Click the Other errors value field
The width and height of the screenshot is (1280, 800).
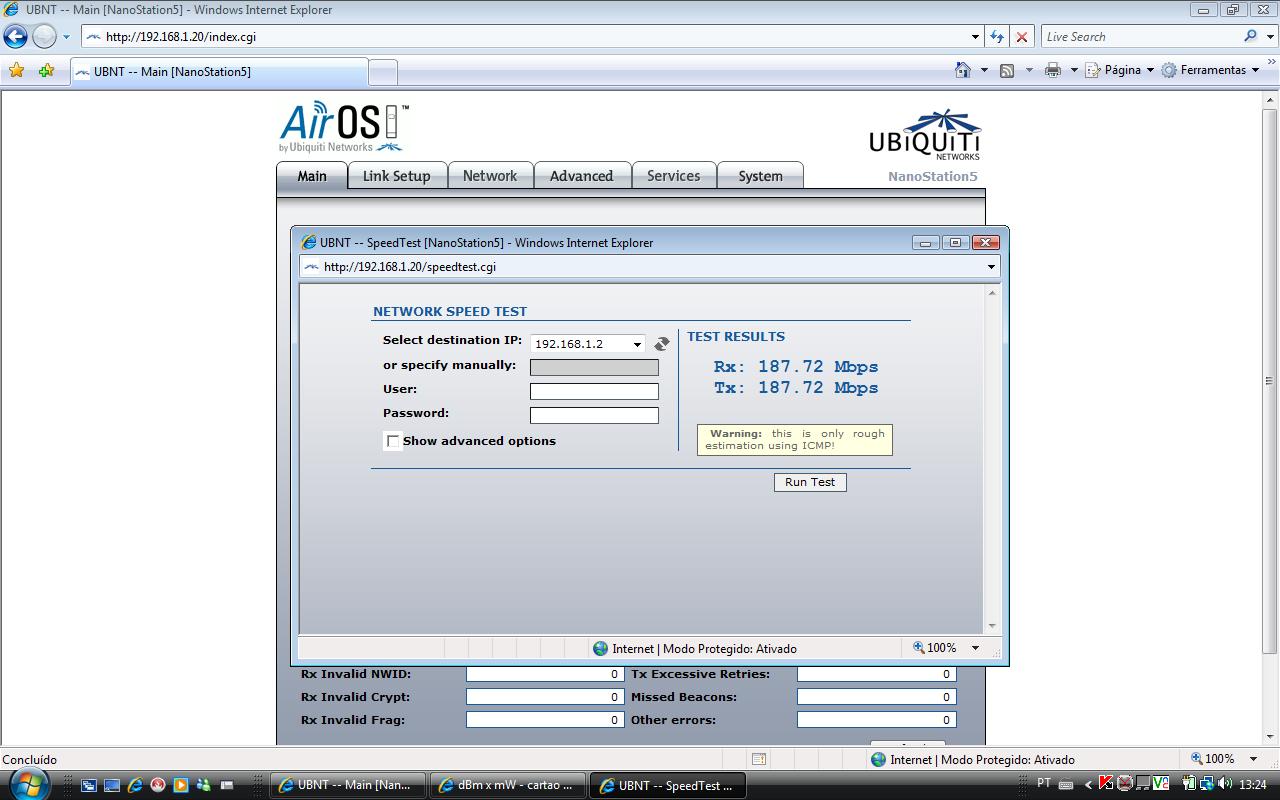pyautogui.click(x=876, y=720)
